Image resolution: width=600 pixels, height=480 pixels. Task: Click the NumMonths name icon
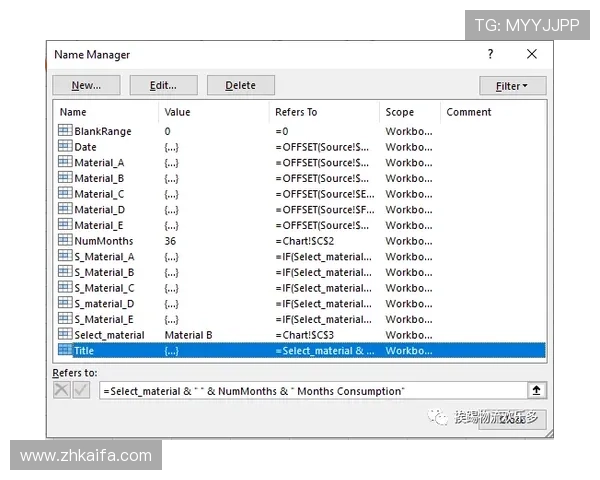coord(65,241)
